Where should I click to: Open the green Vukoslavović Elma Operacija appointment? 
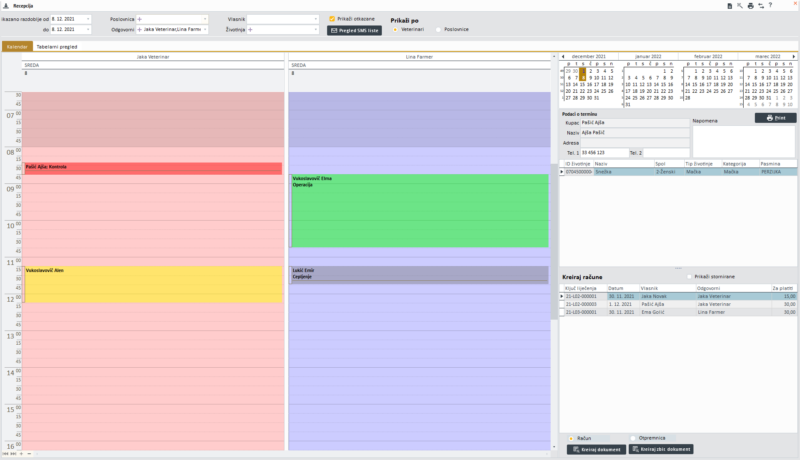(419, 211)
